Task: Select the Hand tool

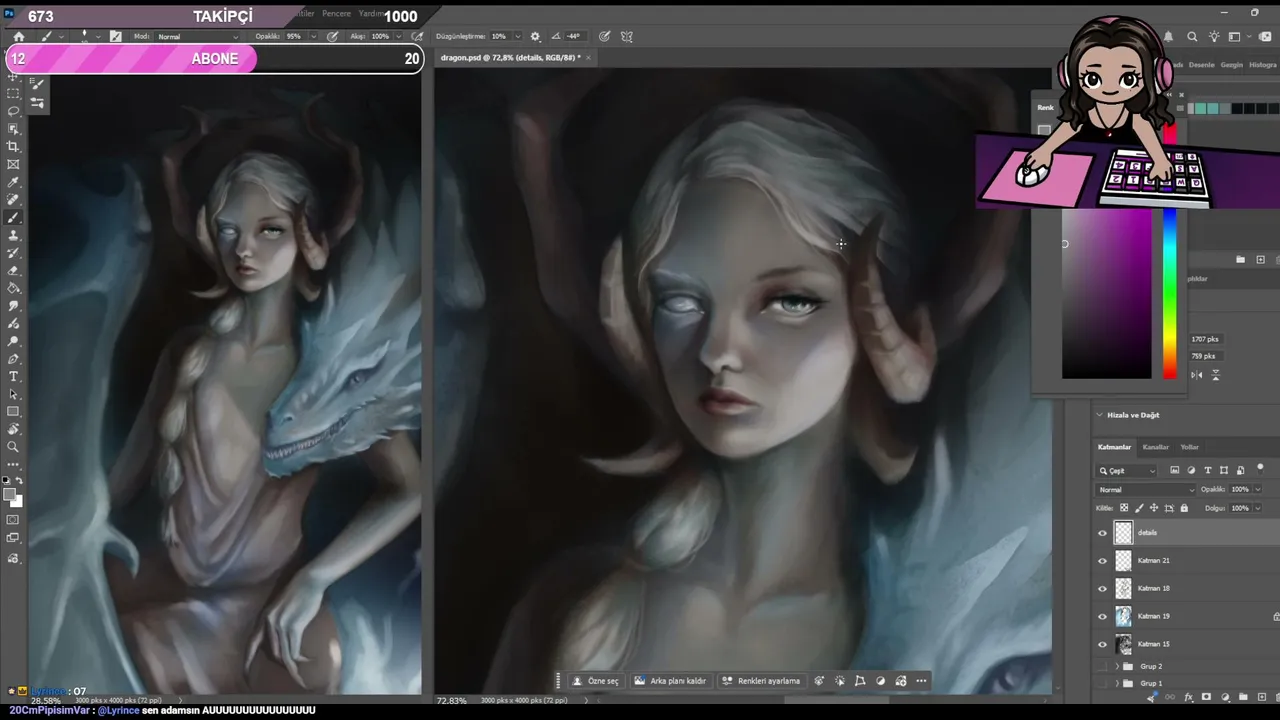Action: point(13,429)
